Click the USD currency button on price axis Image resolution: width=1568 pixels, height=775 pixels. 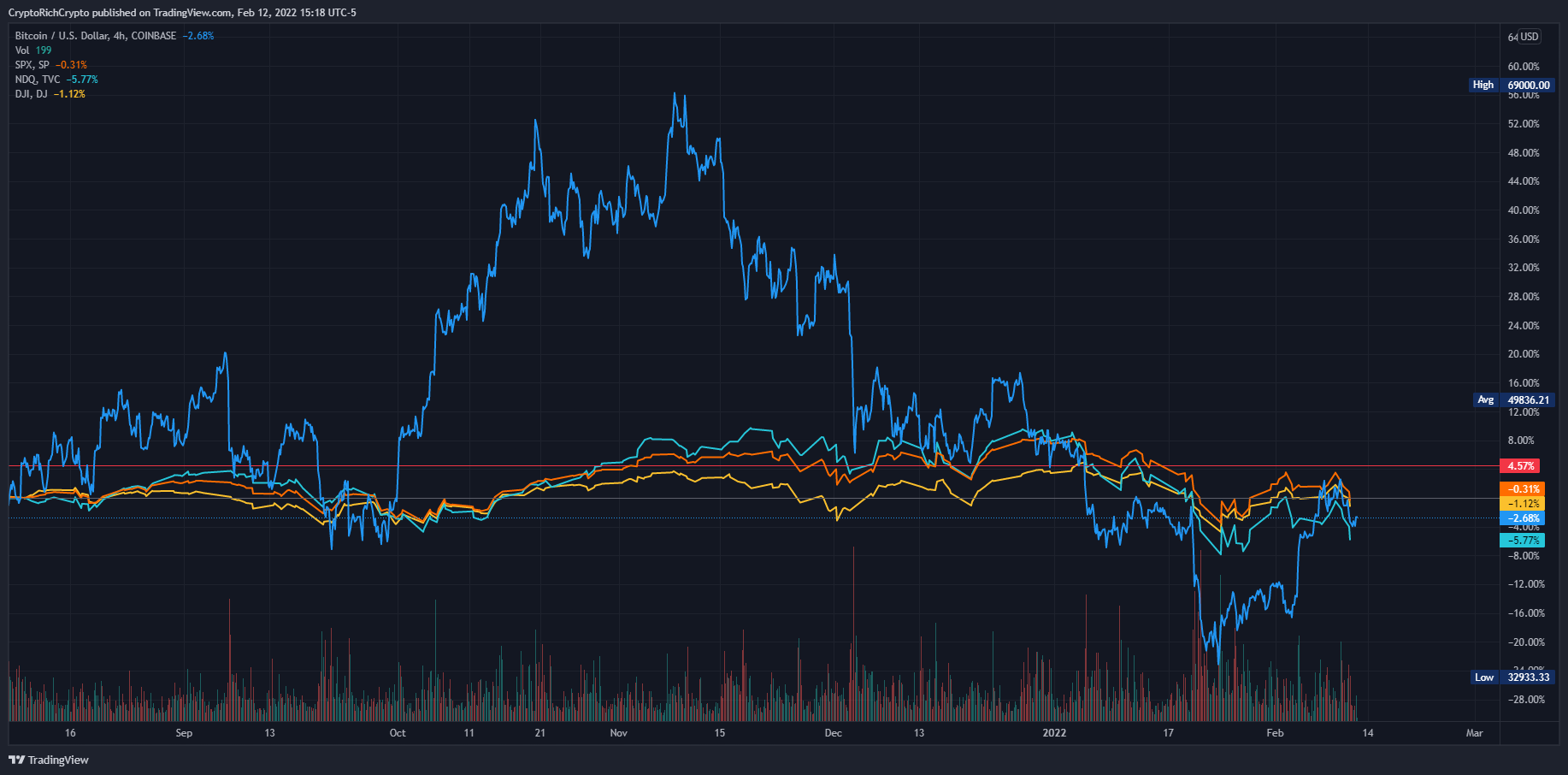point(1530,37)
